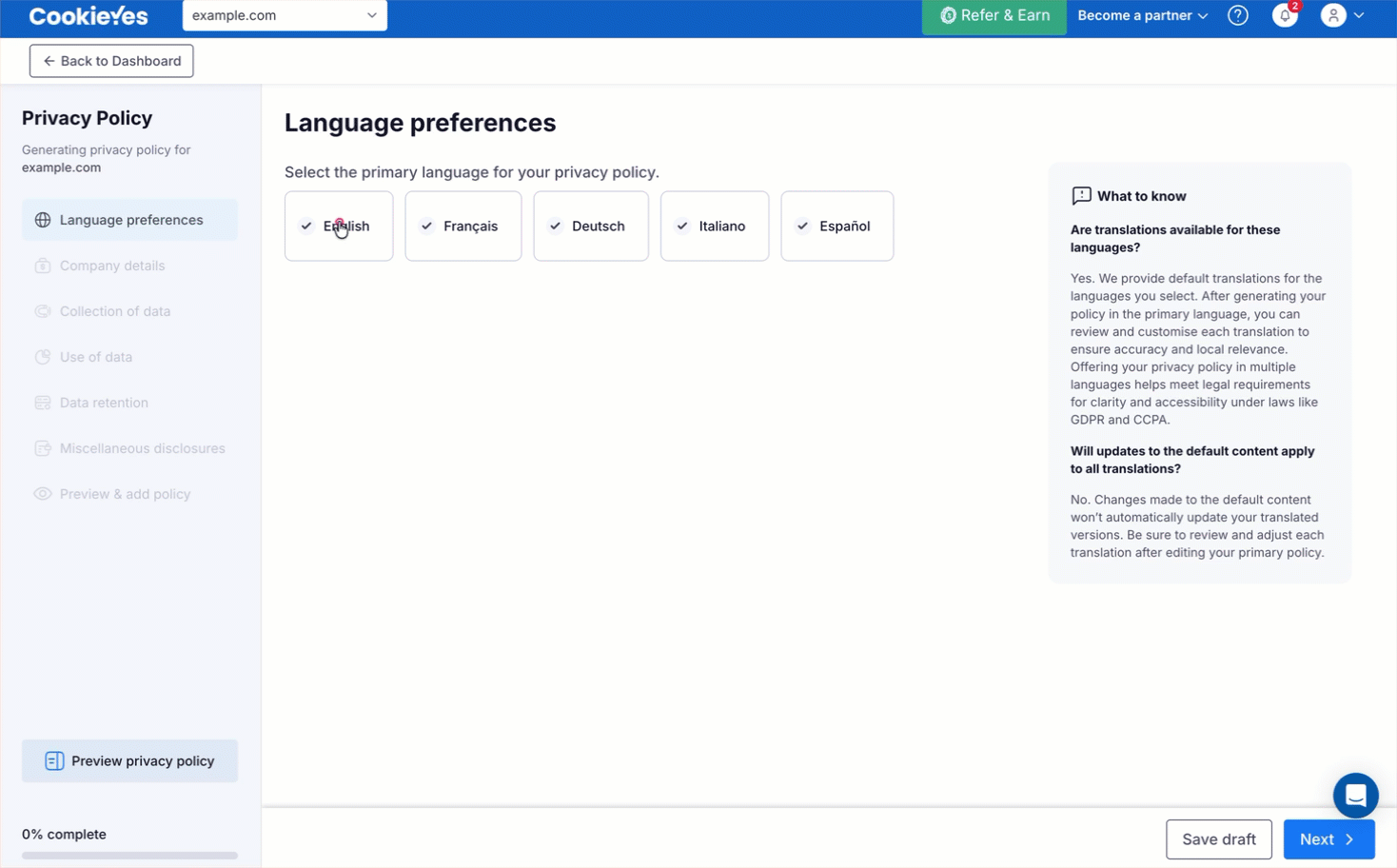Click the Refer & Earn coin icon

click(x=948, y=15)
